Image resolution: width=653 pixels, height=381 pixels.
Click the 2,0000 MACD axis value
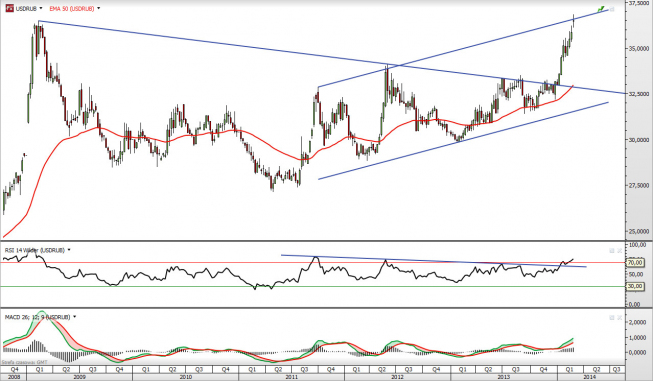coord(637,323)
